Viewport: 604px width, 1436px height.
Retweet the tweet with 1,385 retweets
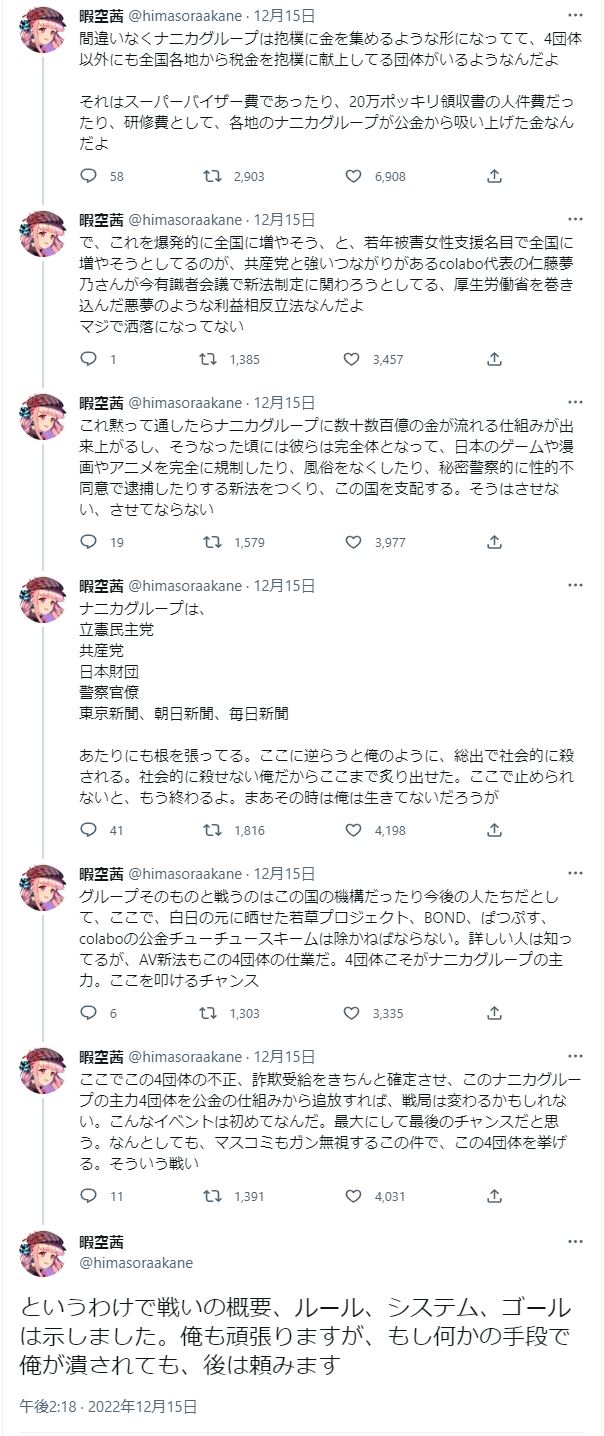pos(212,358)
